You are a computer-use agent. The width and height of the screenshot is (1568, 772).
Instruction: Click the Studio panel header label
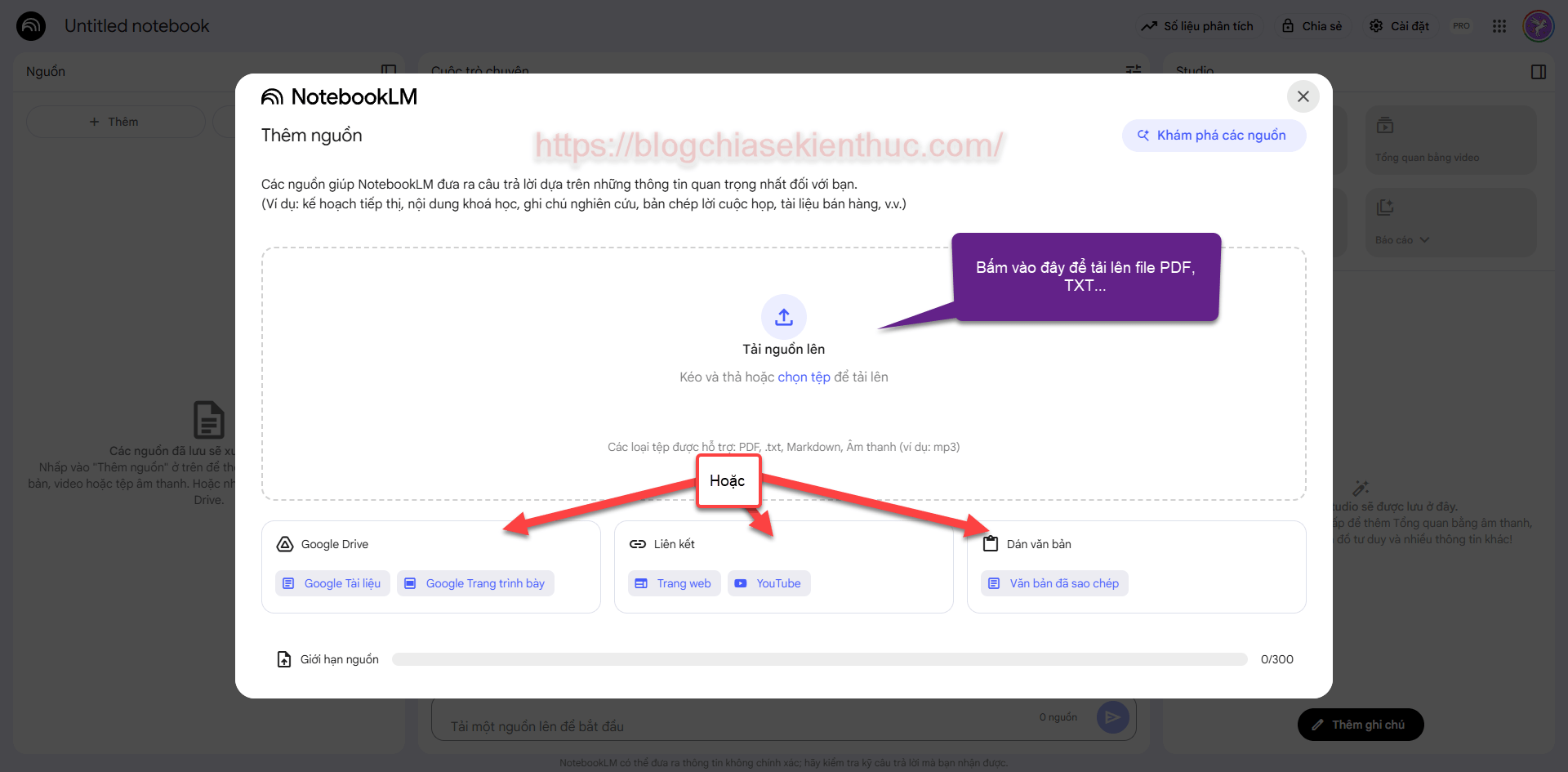click(1195, 71)
